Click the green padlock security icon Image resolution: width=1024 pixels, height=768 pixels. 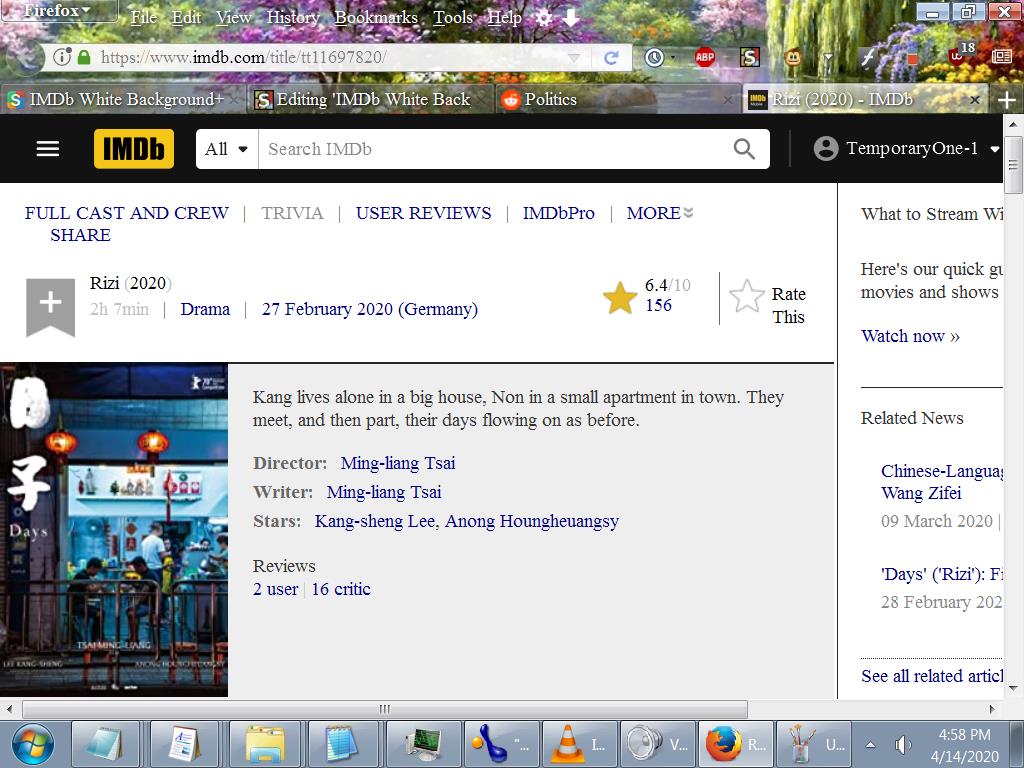pyautogui.click(x=84, y=57)
